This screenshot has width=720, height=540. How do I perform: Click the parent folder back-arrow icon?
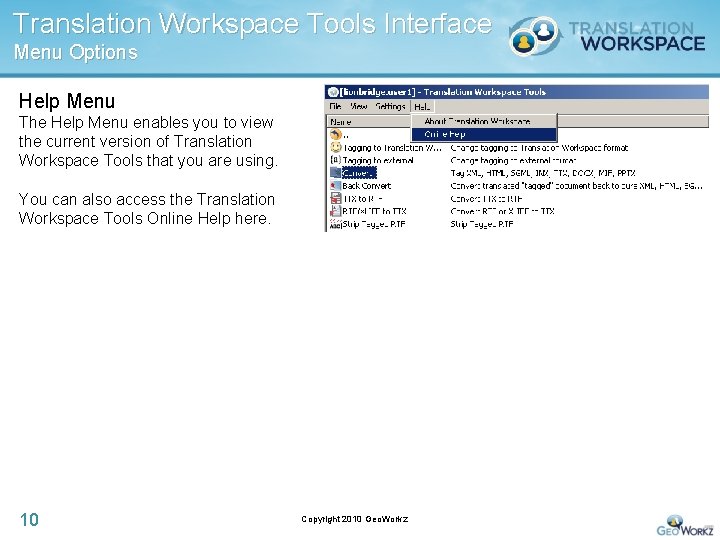click(336, 135)
